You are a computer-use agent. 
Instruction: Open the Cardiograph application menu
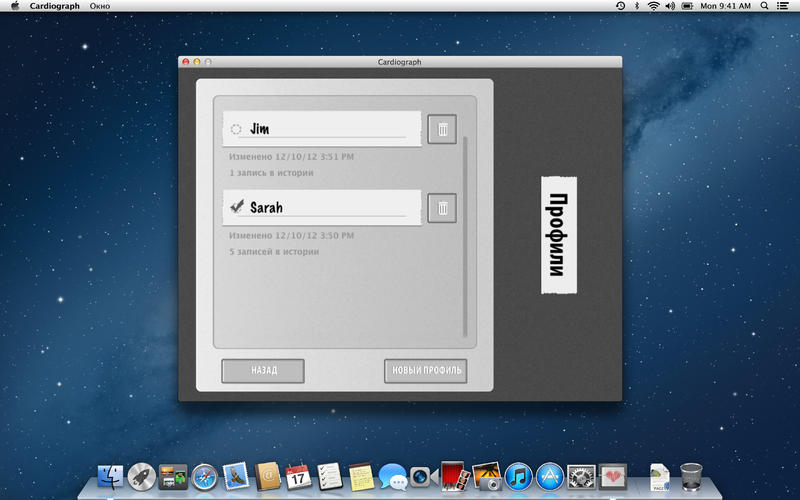(x=55, y=6)
